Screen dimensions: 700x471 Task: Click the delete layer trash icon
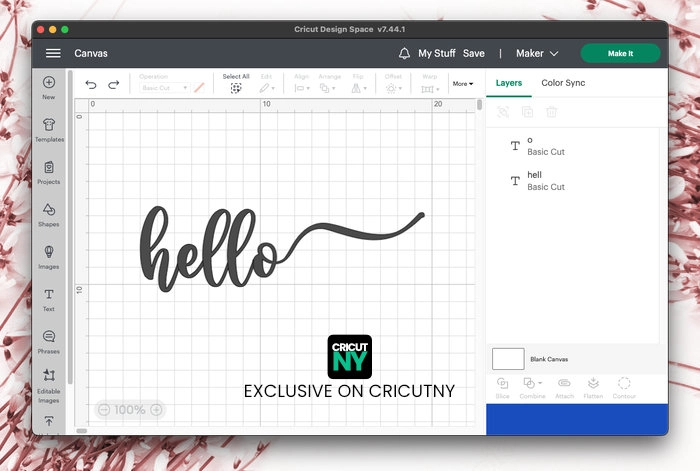[551, 112]
